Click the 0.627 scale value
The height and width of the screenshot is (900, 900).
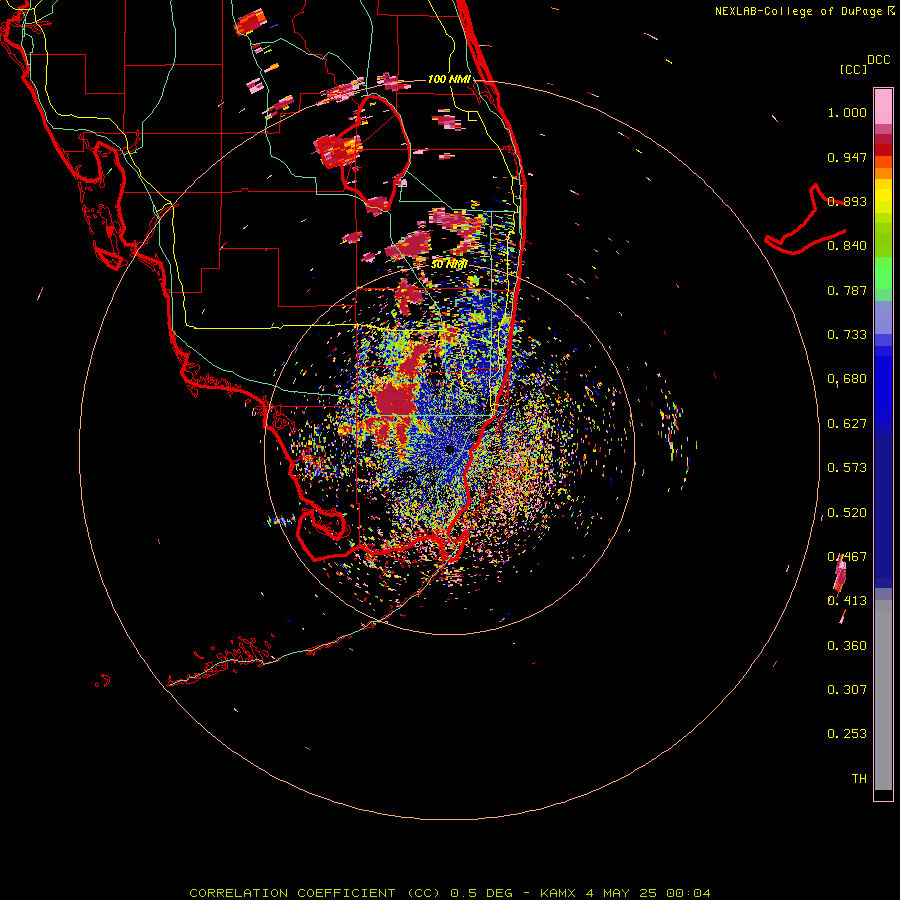pyautogui.click(x=847, y=424)
